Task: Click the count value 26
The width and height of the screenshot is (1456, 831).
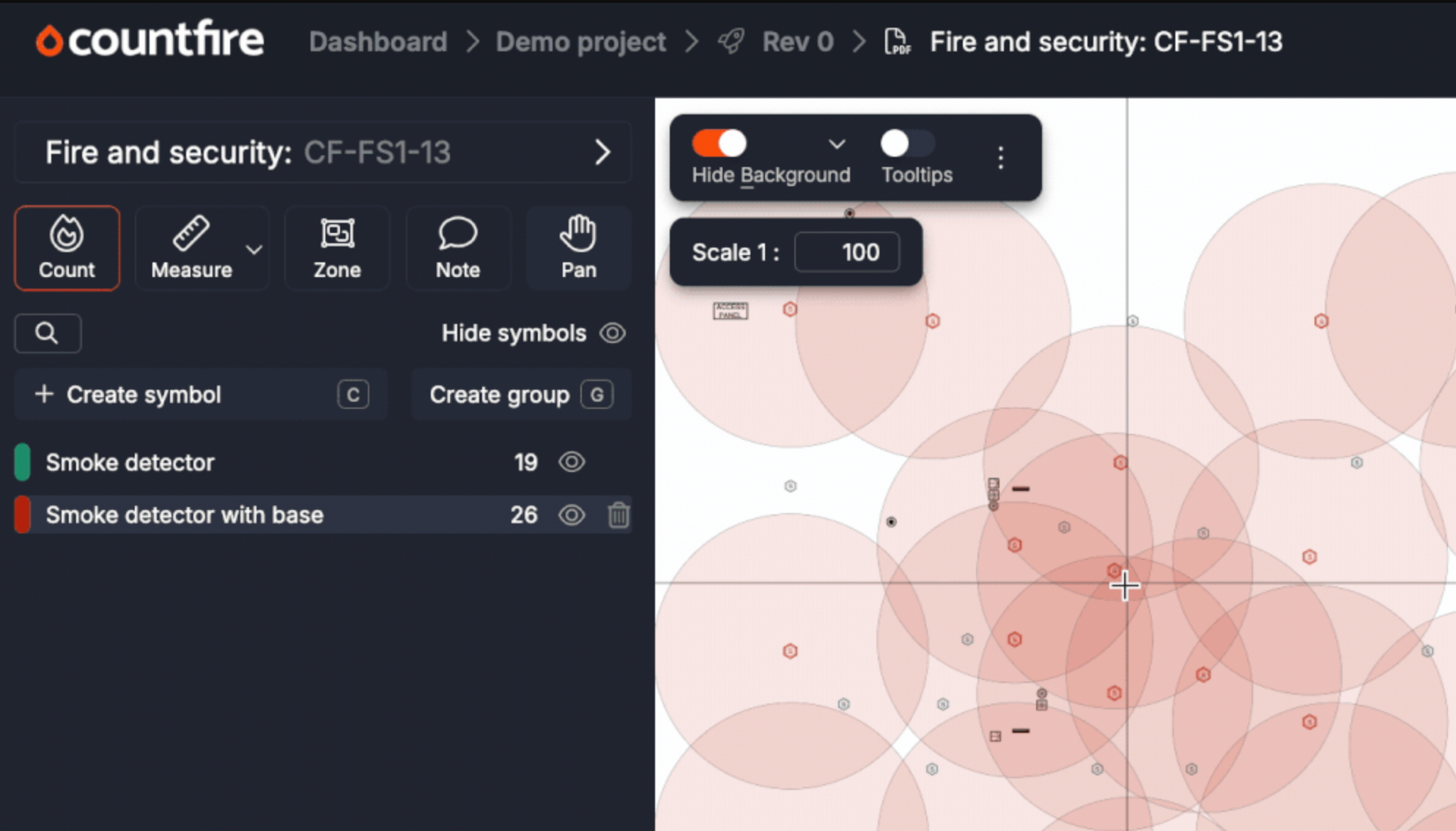Action: point(524,515)
